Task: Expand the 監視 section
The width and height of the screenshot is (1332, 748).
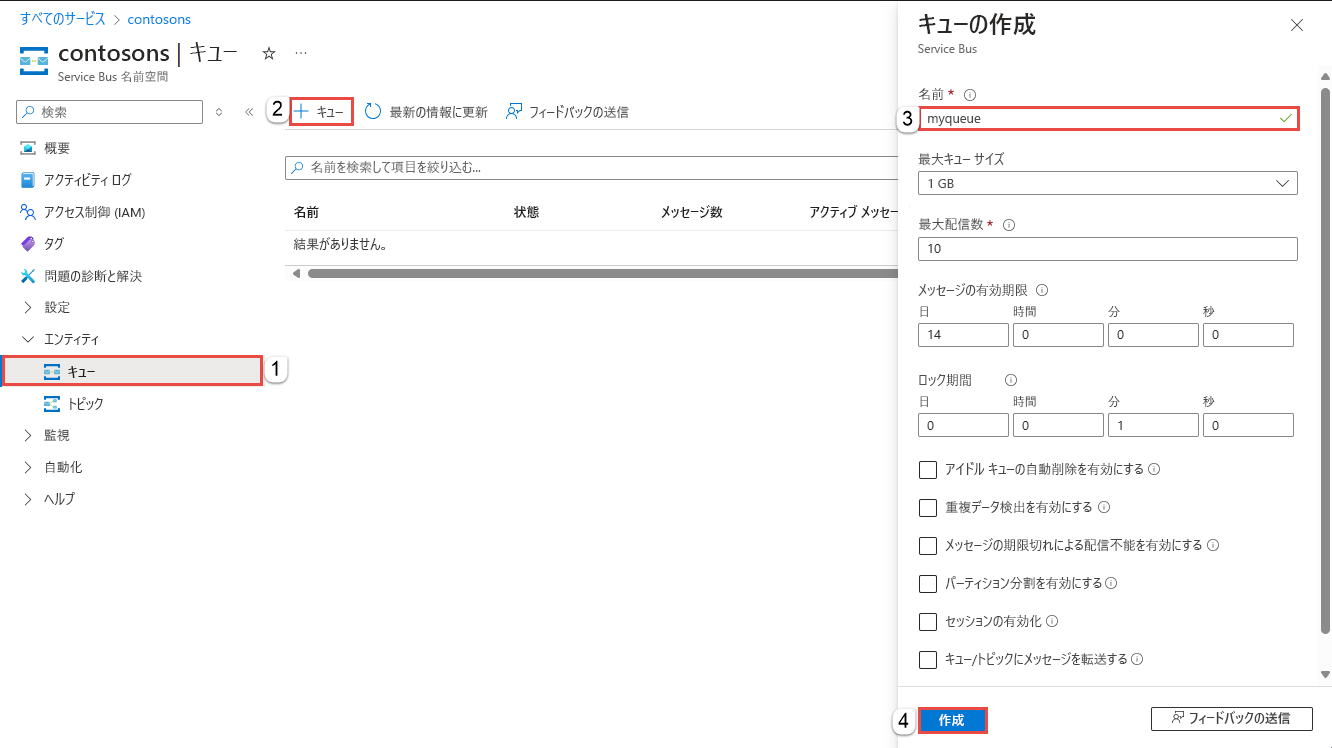Action: [x=28, y=436]
